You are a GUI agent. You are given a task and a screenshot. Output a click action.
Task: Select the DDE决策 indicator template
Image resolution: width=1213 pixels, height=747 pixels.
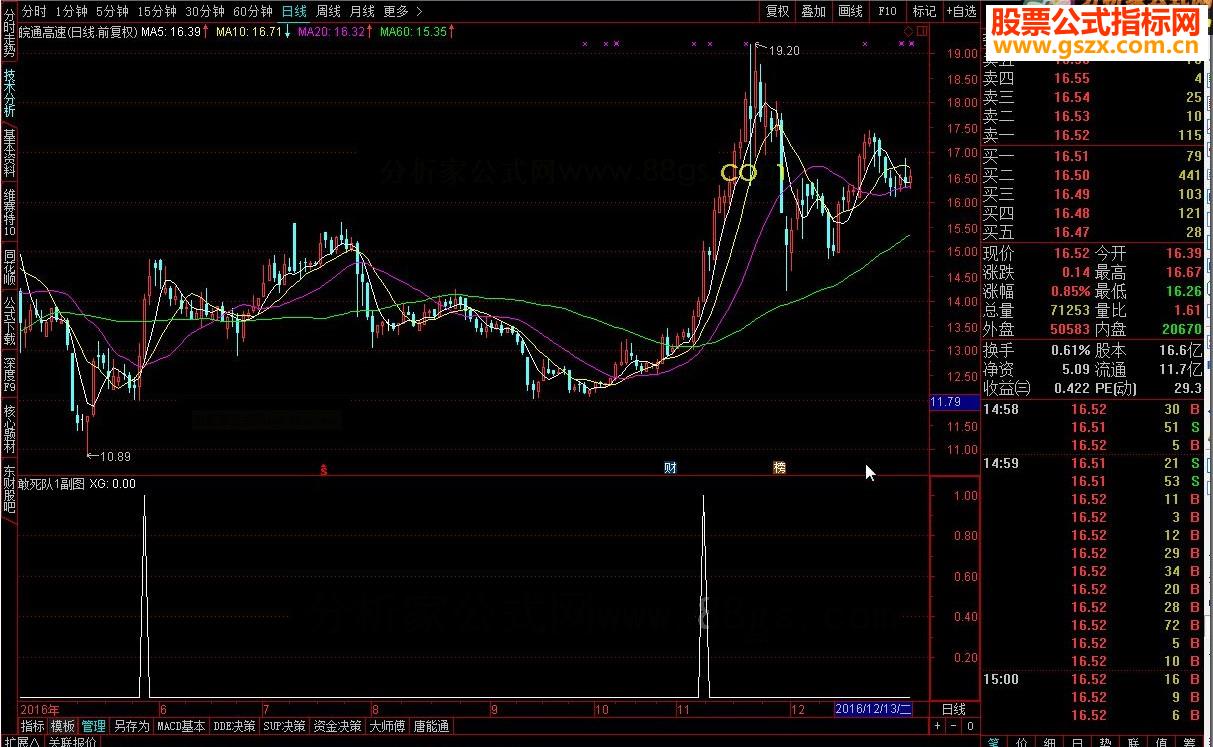coord(234,726)
